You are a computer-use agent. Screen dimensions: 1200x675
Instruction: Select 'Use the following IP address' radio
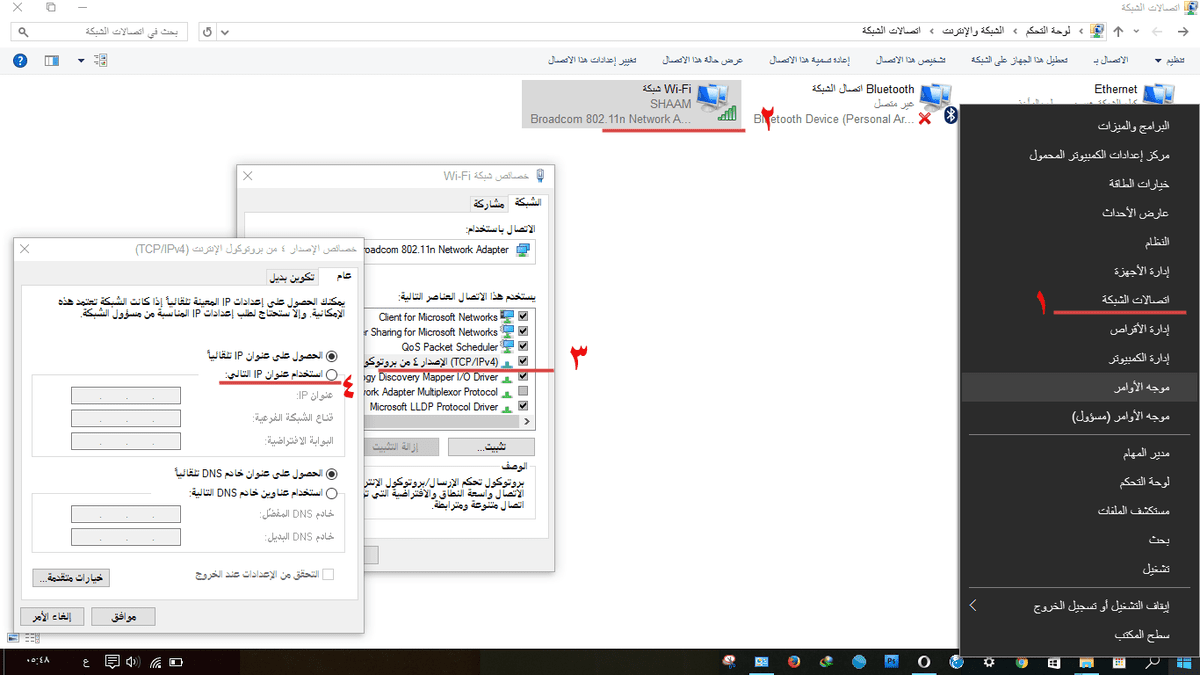pyautogui.click(x=332, y=374)
